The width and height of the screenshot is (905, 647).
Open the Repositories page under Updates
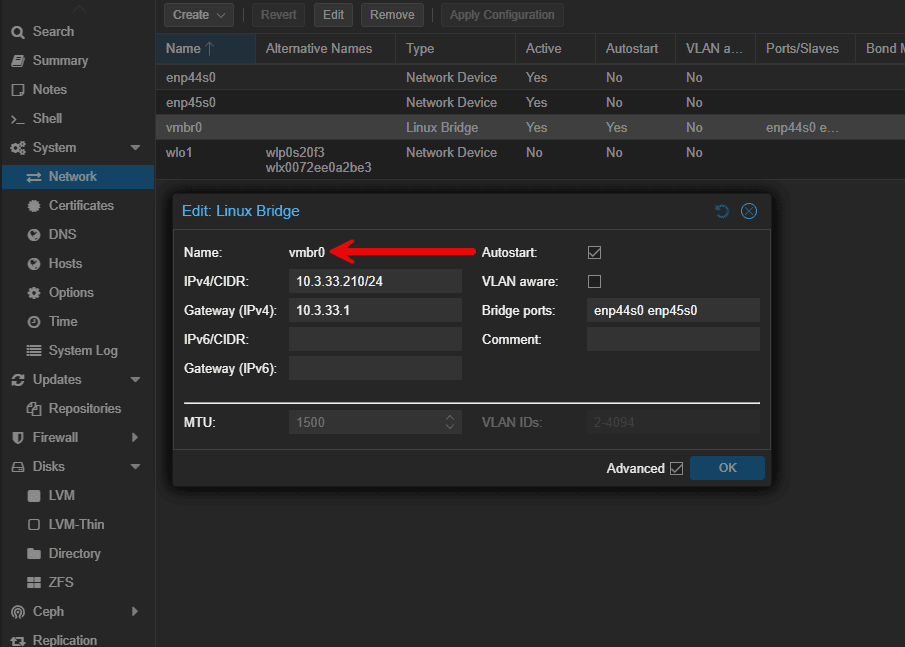[75, 408]
